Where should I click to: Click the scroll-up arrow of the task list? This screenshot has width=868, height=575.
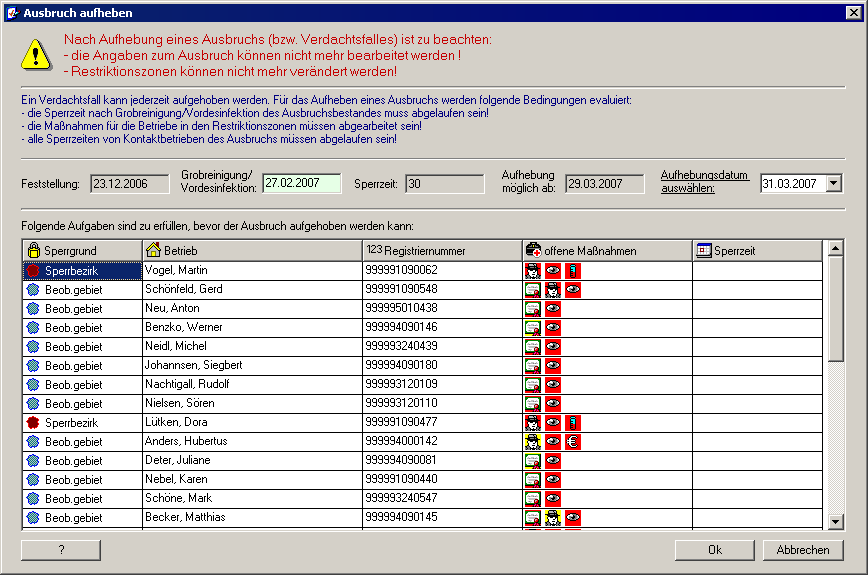point(836,248)
